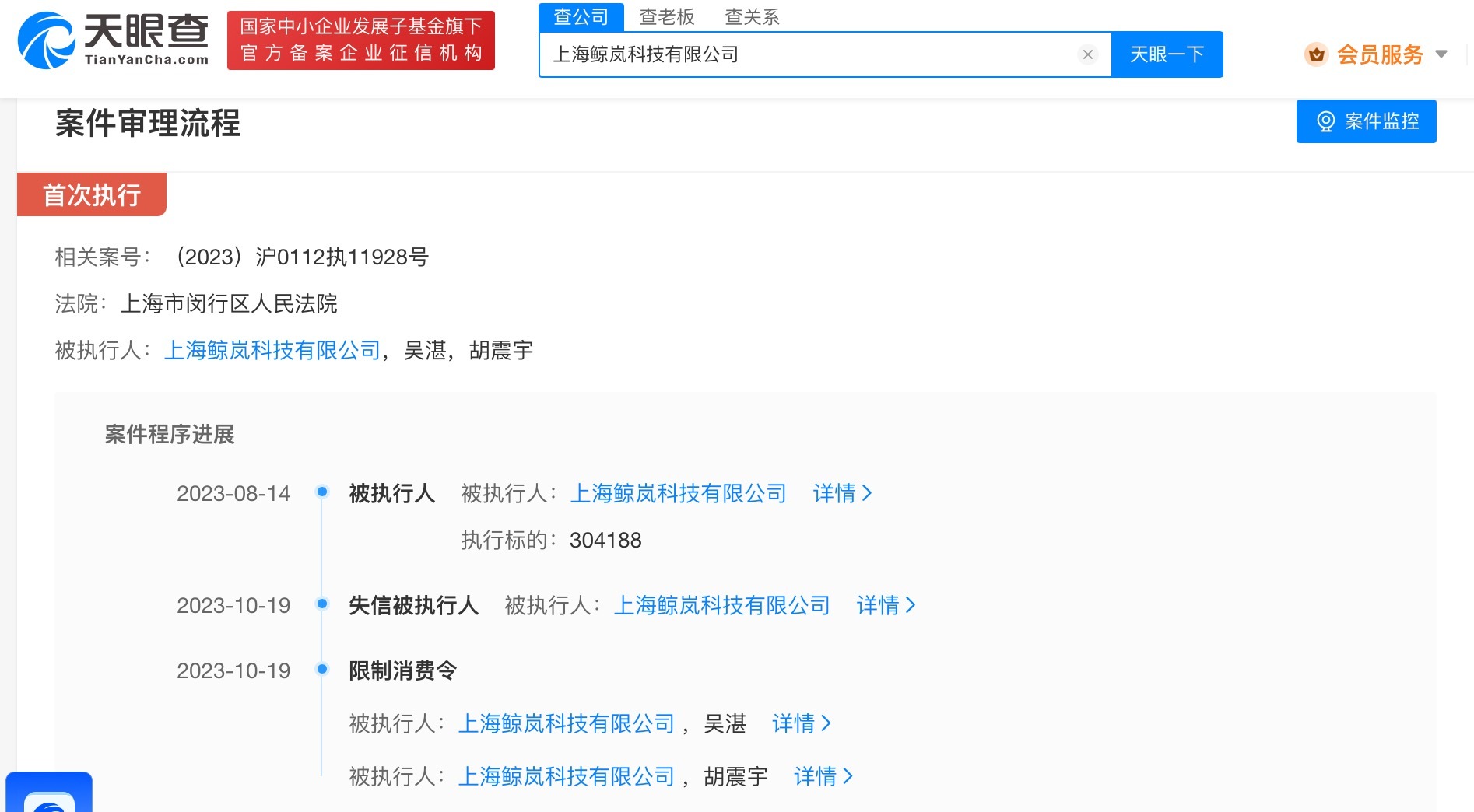Screen dimensions: 1474x812
Task: Select the 查公司 search tab
Action: click(581, 16)
